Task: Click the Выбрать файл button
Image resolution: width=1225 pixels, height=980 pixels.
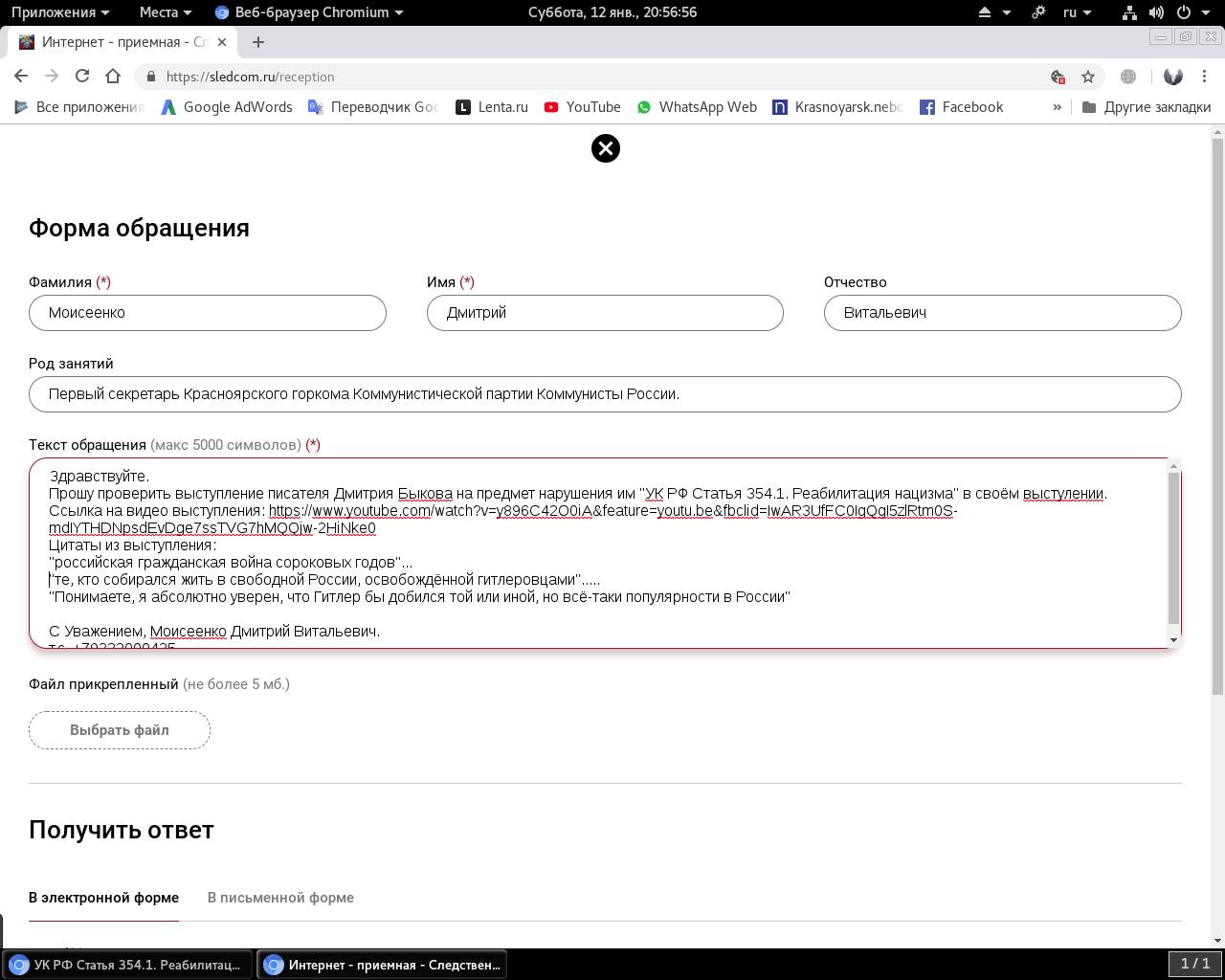Action: 120,730
